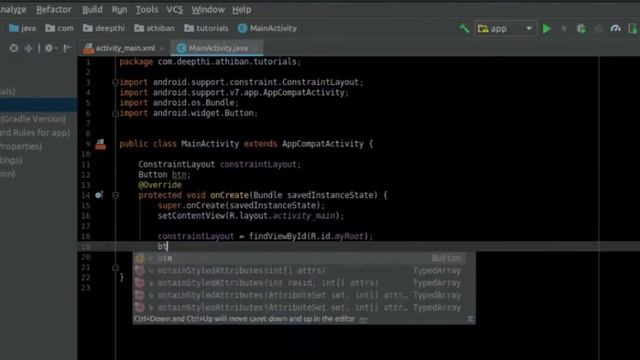Close the activity_main.xml tab

click(162, 49)
